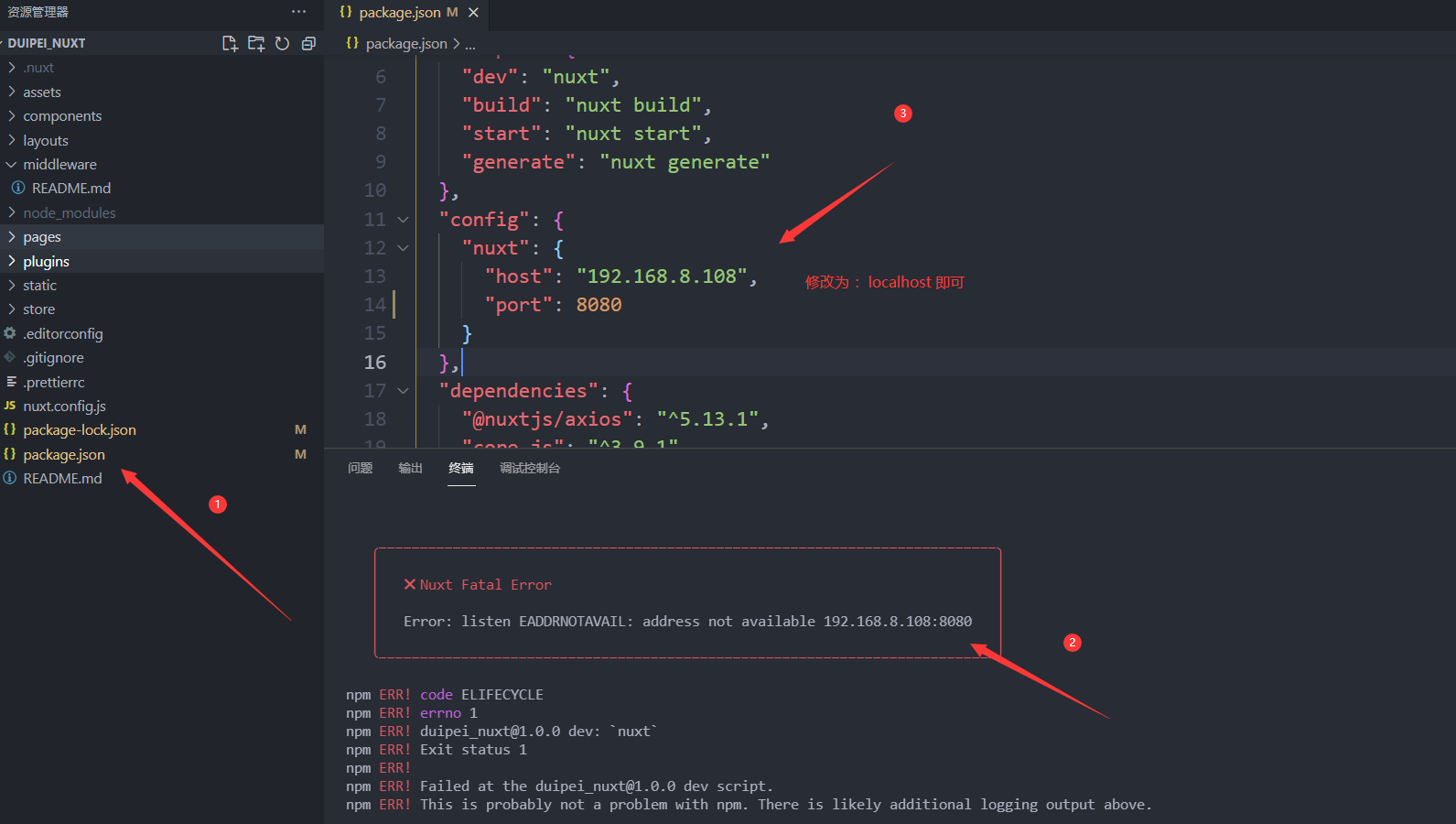
Task: Fold the "config" block on line 11
Action: [x=403, y=220]
